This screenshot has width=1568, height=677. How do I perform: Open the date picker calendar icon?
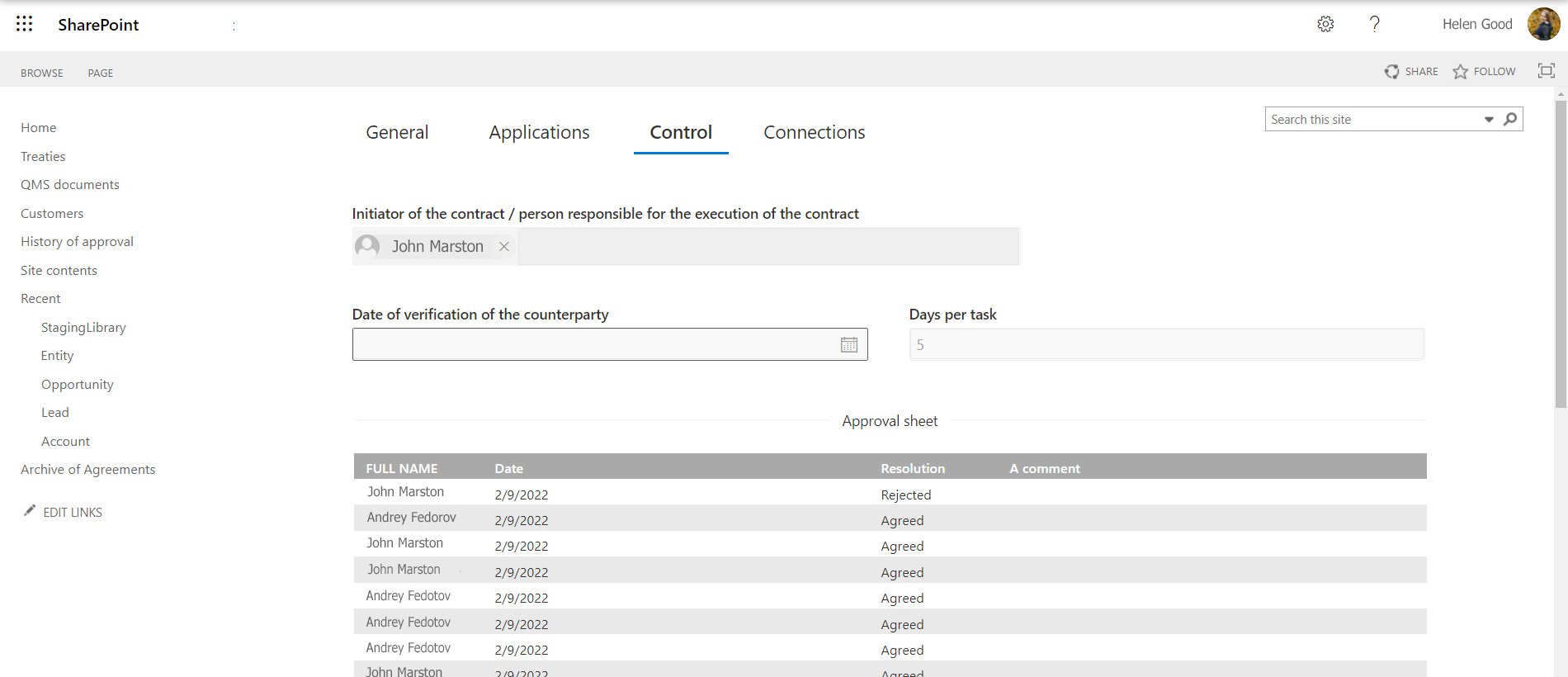(x=849, y=345)
